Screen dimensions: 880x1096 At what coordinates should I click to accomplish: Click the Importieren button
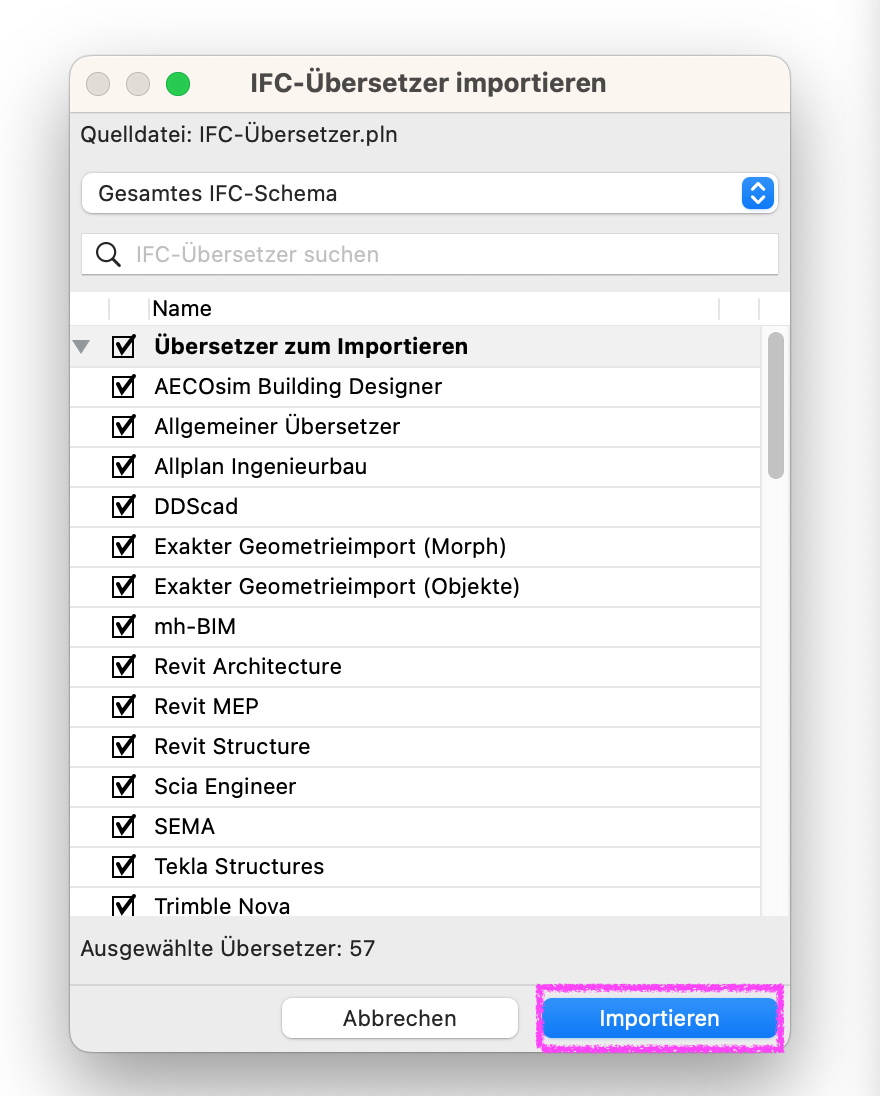coord(660,1018)
